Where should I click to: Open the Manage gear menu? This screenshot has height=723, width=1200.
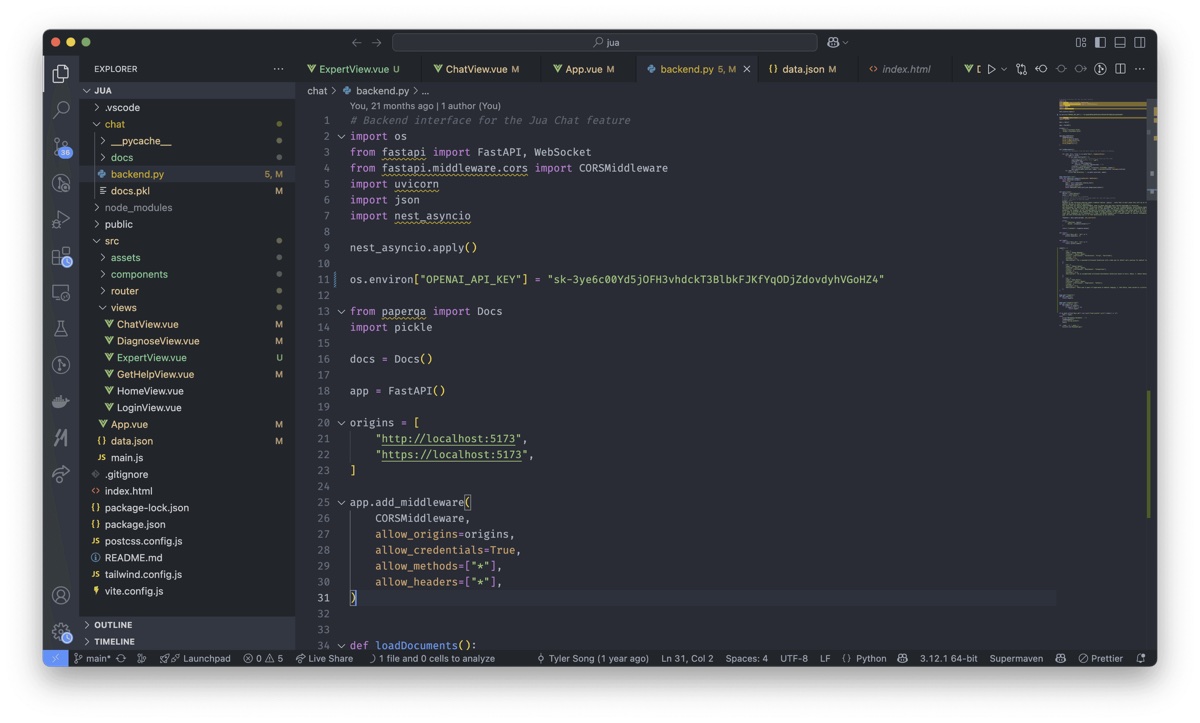(61, 632)
